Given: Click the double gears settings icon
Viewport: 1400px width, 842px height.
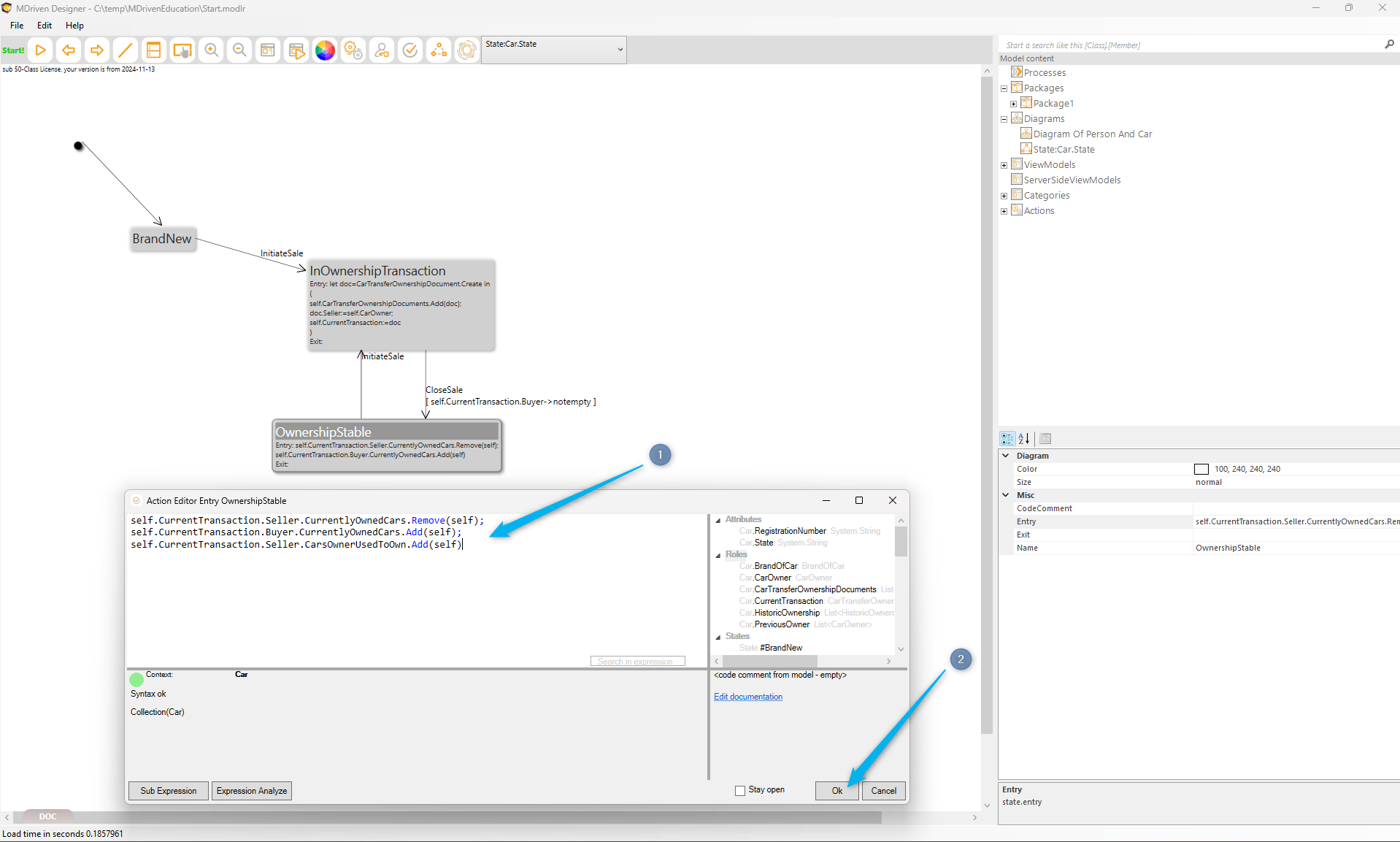Looking at the screenshot, I should (353, 50).
